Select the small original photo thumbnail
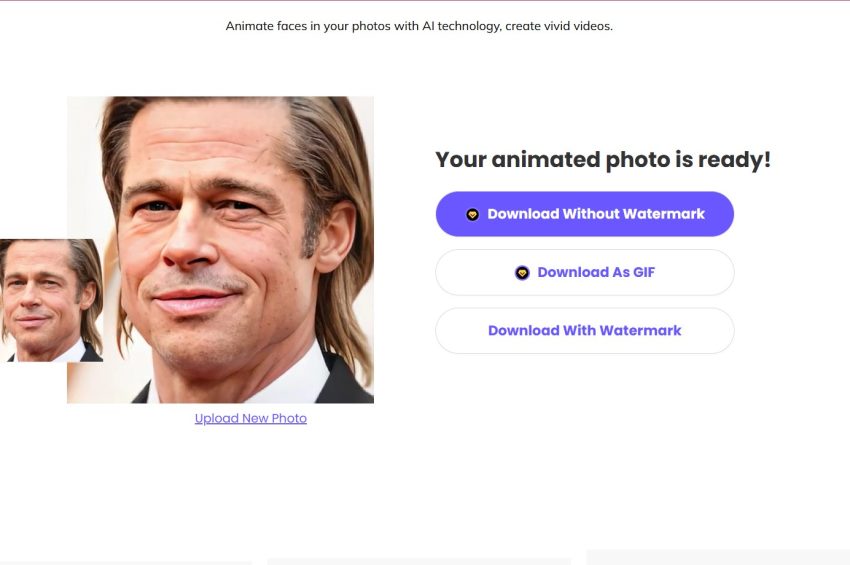 pyautogui.click(x=50, y=300)
